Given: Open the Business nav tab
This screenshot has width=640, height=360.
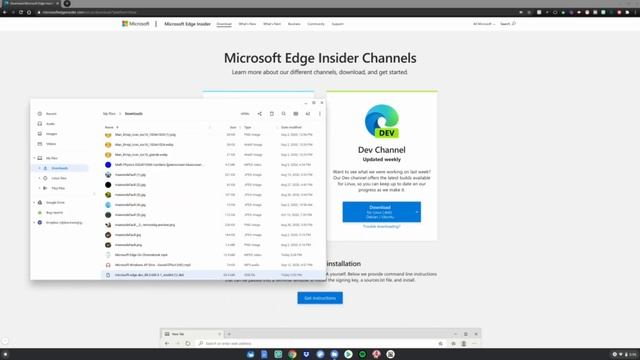Looking at the screenshot, I should 294,24.
